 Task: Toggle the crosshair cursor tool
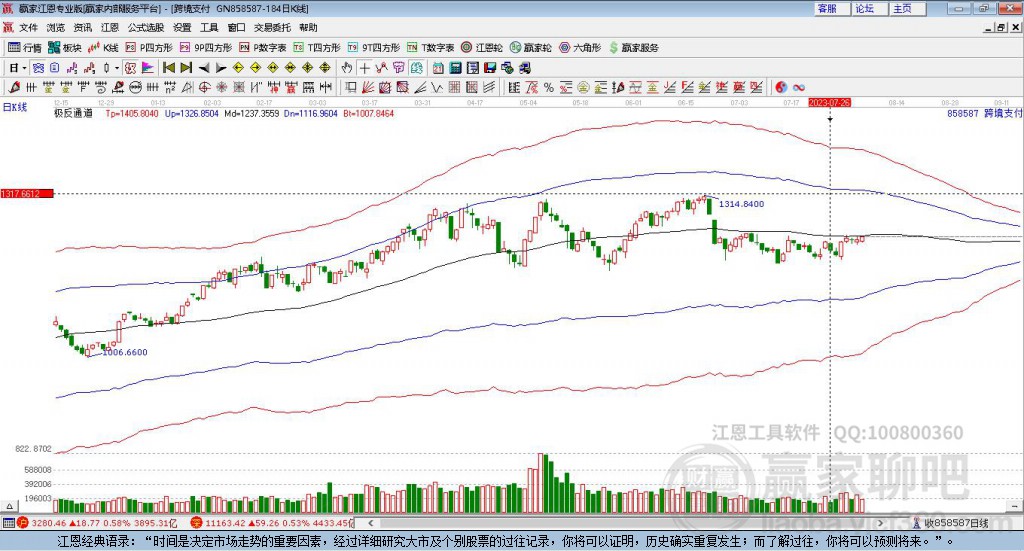tap(364, 68)
